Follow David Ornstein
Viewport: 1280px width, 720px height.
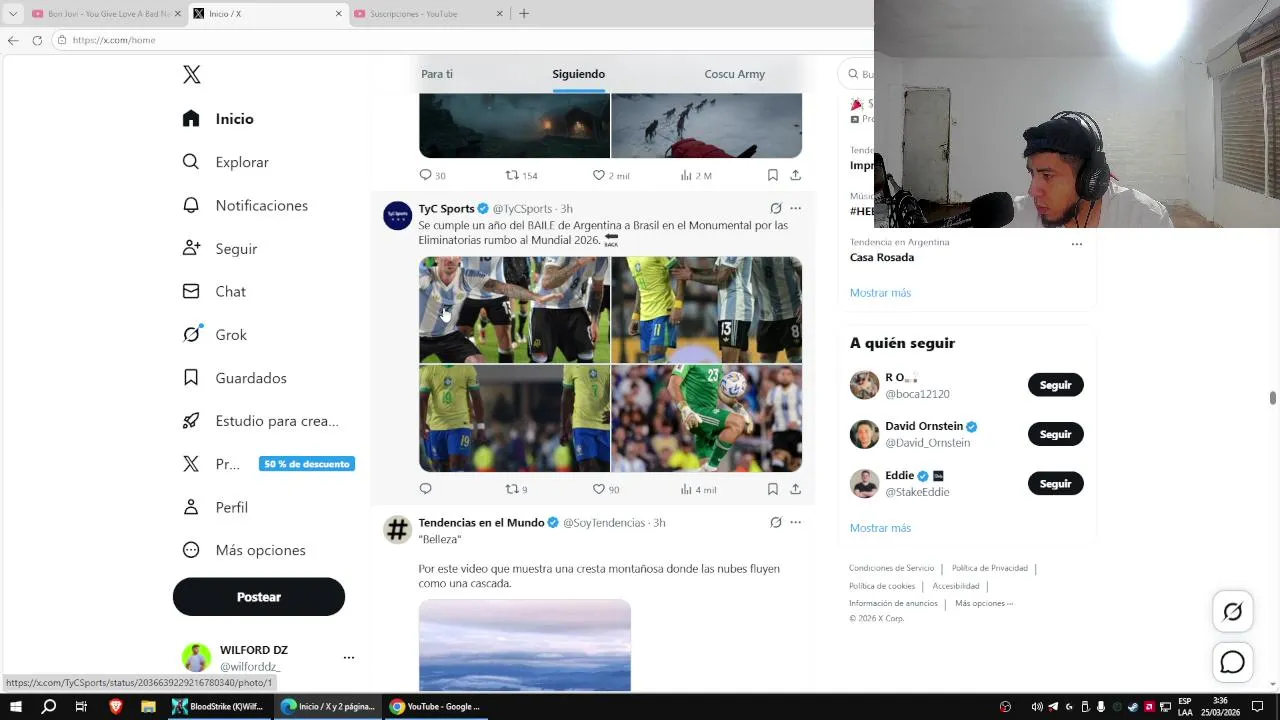pos(1055,434)
